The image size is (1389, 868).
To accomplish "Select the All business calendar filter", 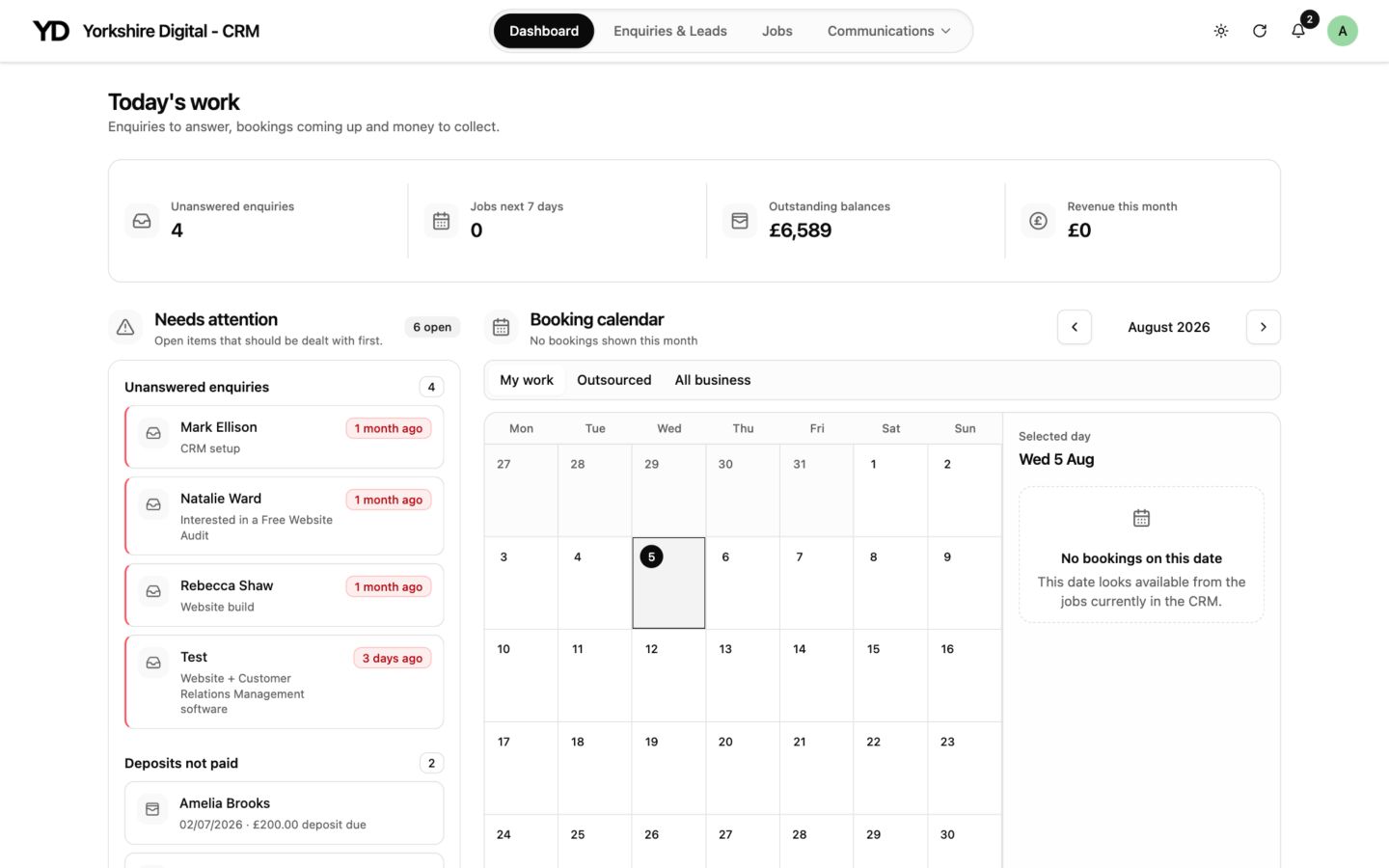I will (713, 380).
